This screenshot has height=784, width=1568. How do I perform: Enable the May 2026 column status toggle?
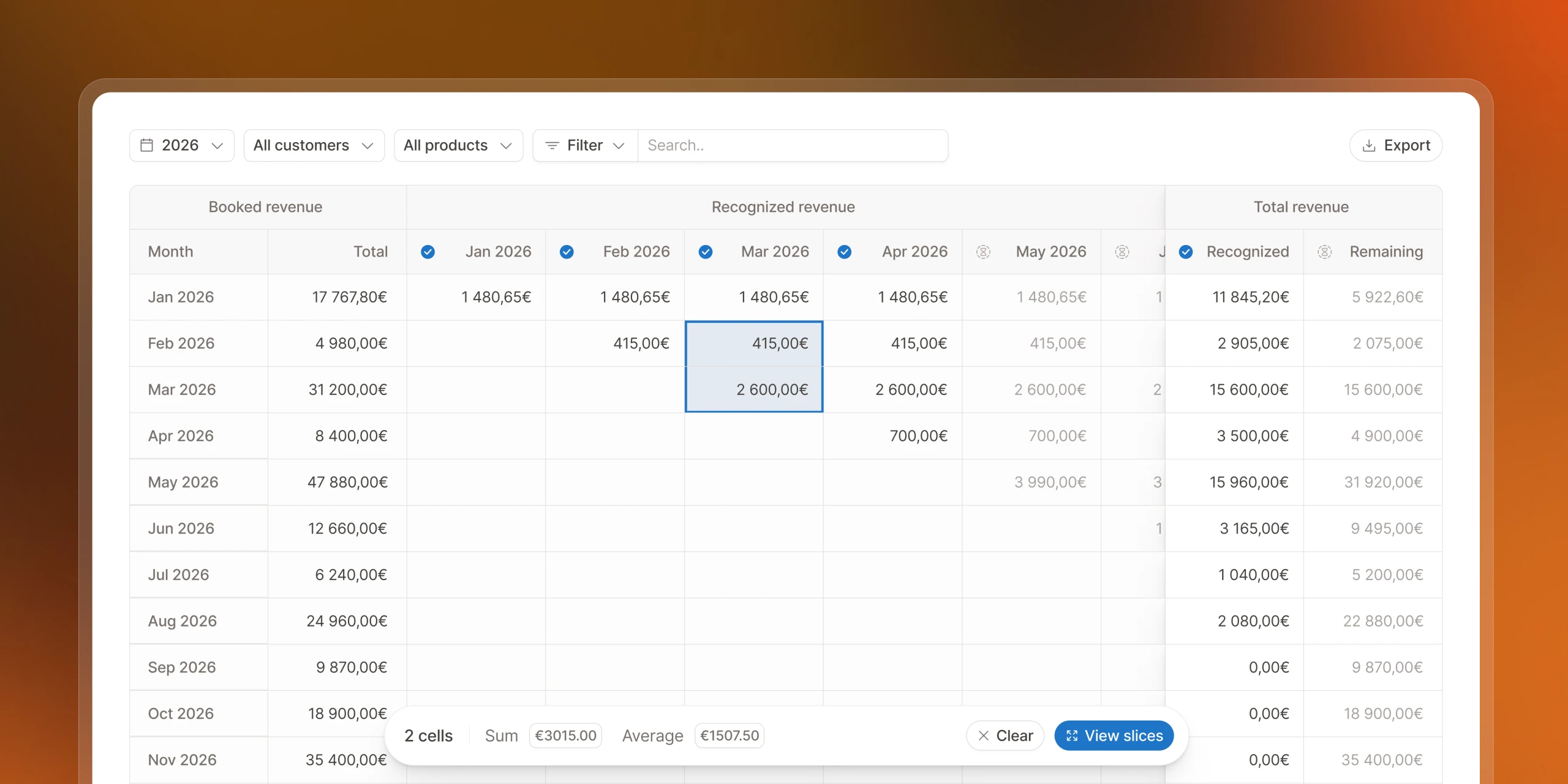coord(983,252)
